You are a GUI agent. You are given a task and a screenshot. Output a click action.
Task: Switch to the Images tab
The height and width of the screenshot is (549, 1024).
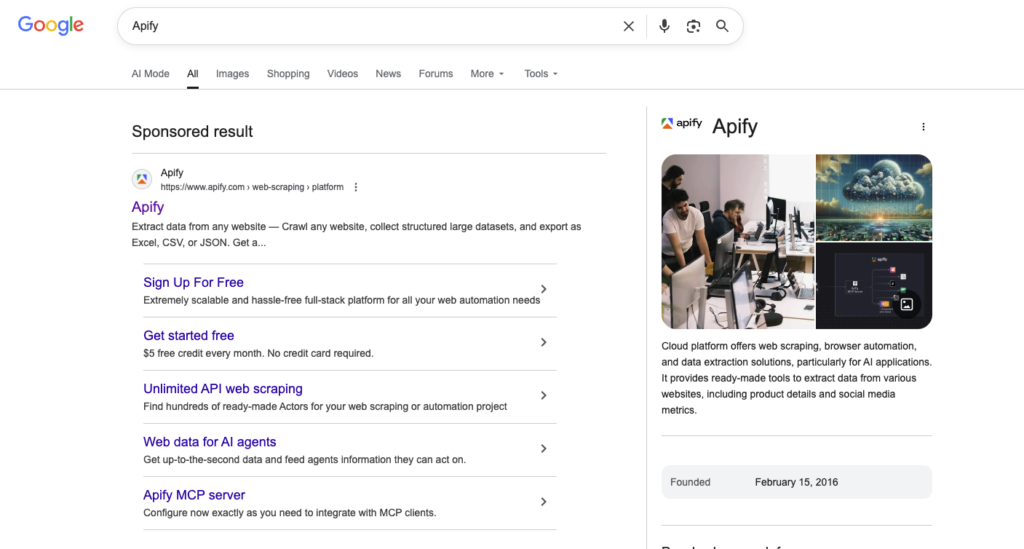pos(232,74)
